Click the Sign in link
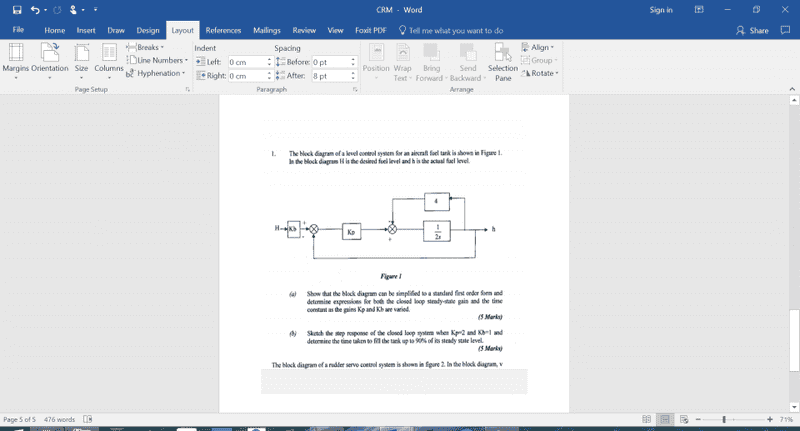The height and width of the screenshot is (431, 800). (x=661, y=10)
